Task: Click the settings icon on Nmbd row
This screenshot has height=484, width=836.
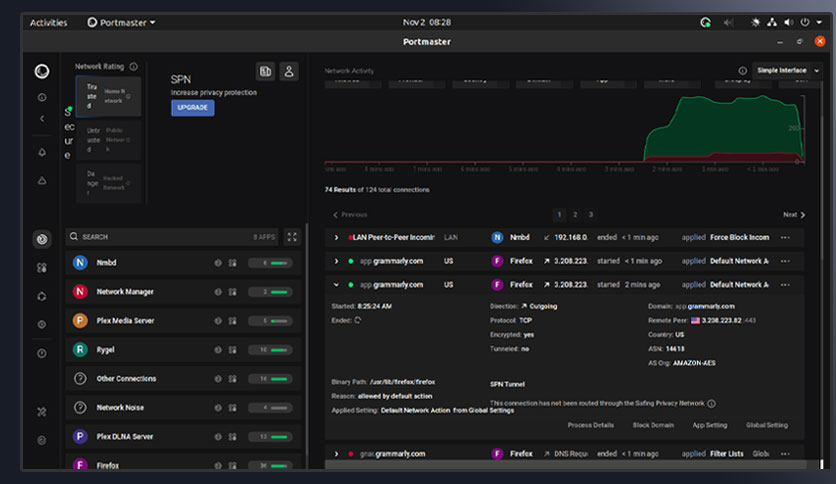Action: [x=232, y=263]
